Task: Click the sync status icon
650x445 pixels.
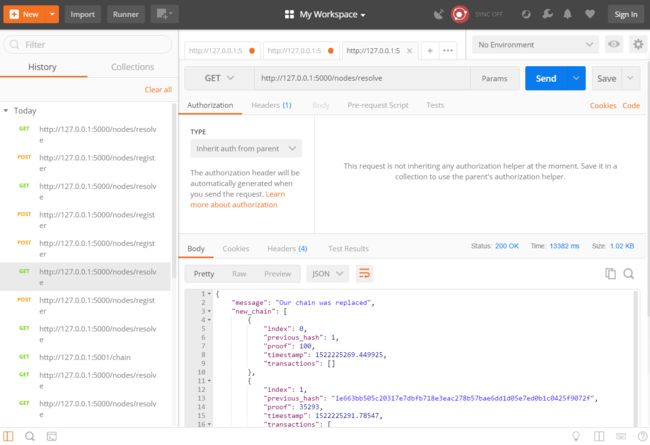Action: tap(460, 15)
